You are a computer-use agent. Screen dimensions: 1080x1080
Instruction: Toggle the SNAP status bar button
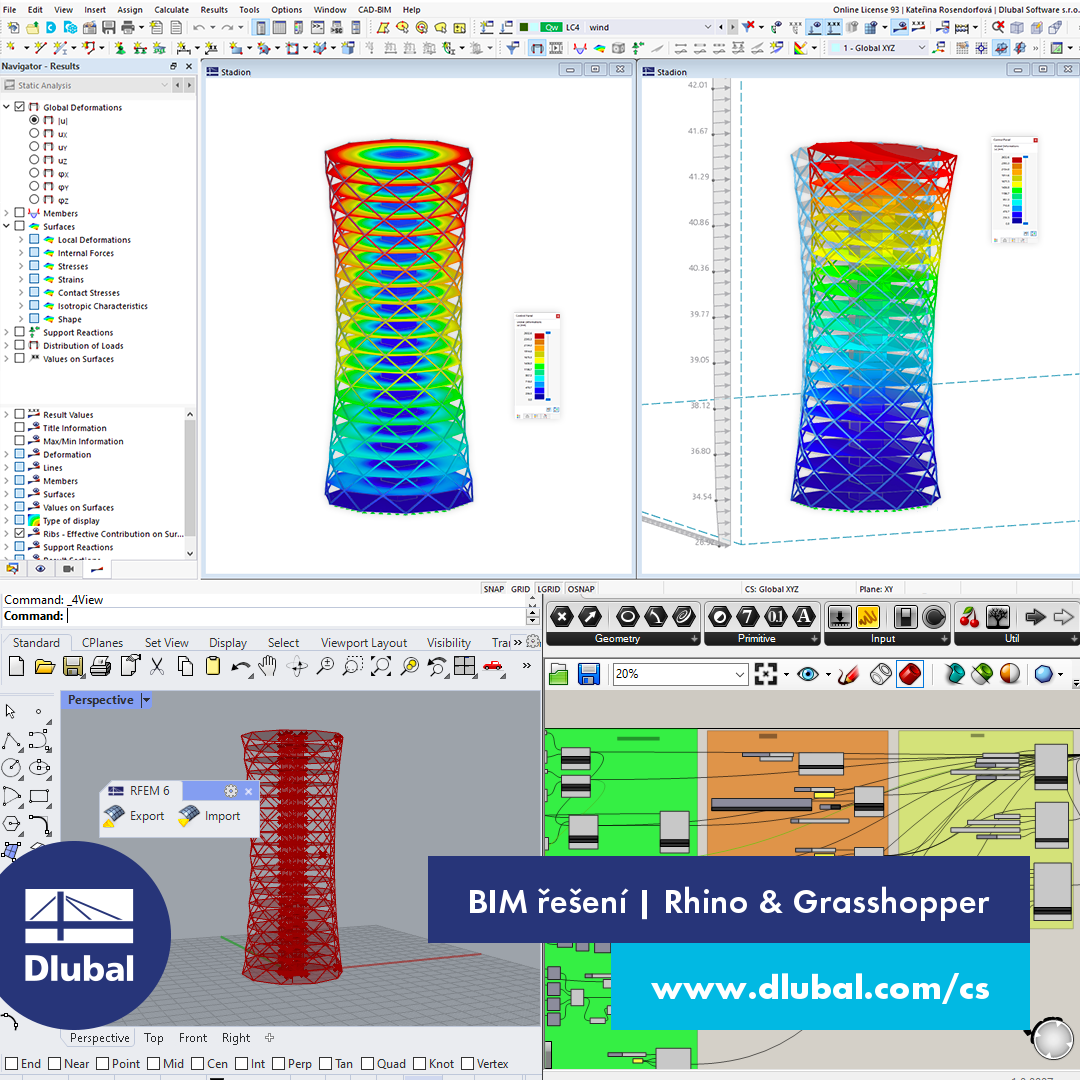[x=493, y=589]
